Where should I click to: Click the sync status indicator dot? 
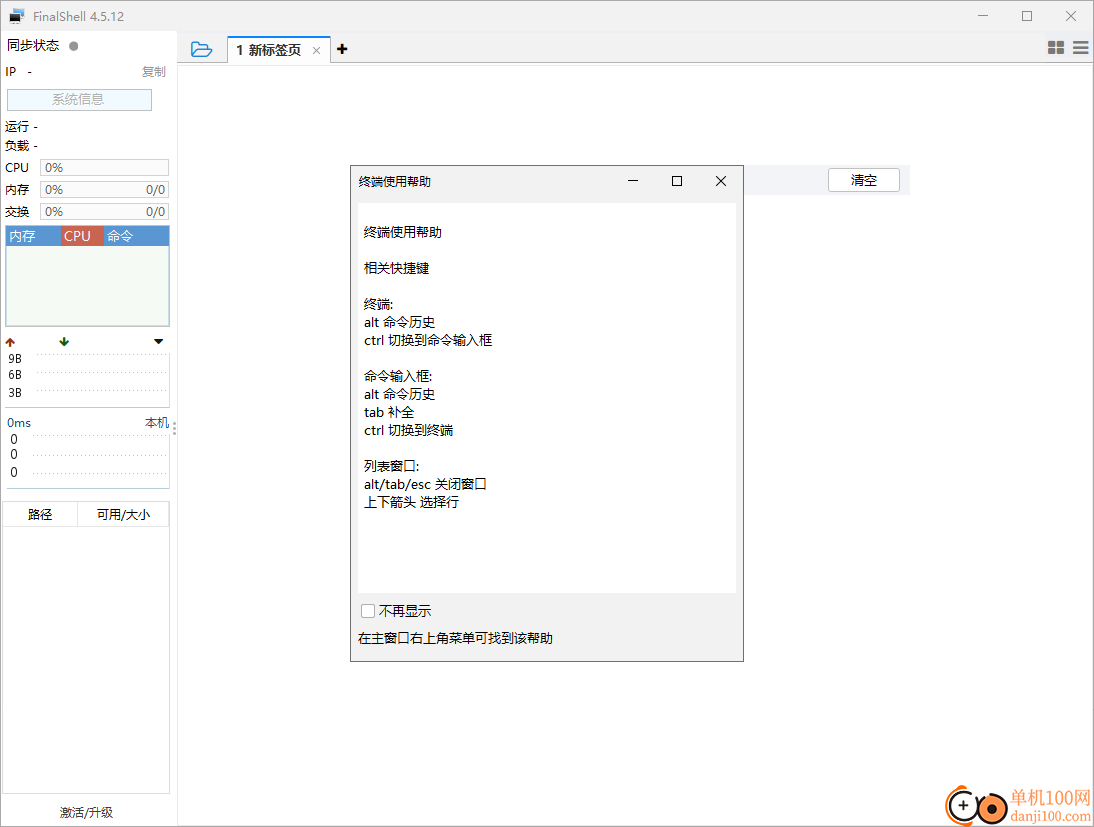73,46
